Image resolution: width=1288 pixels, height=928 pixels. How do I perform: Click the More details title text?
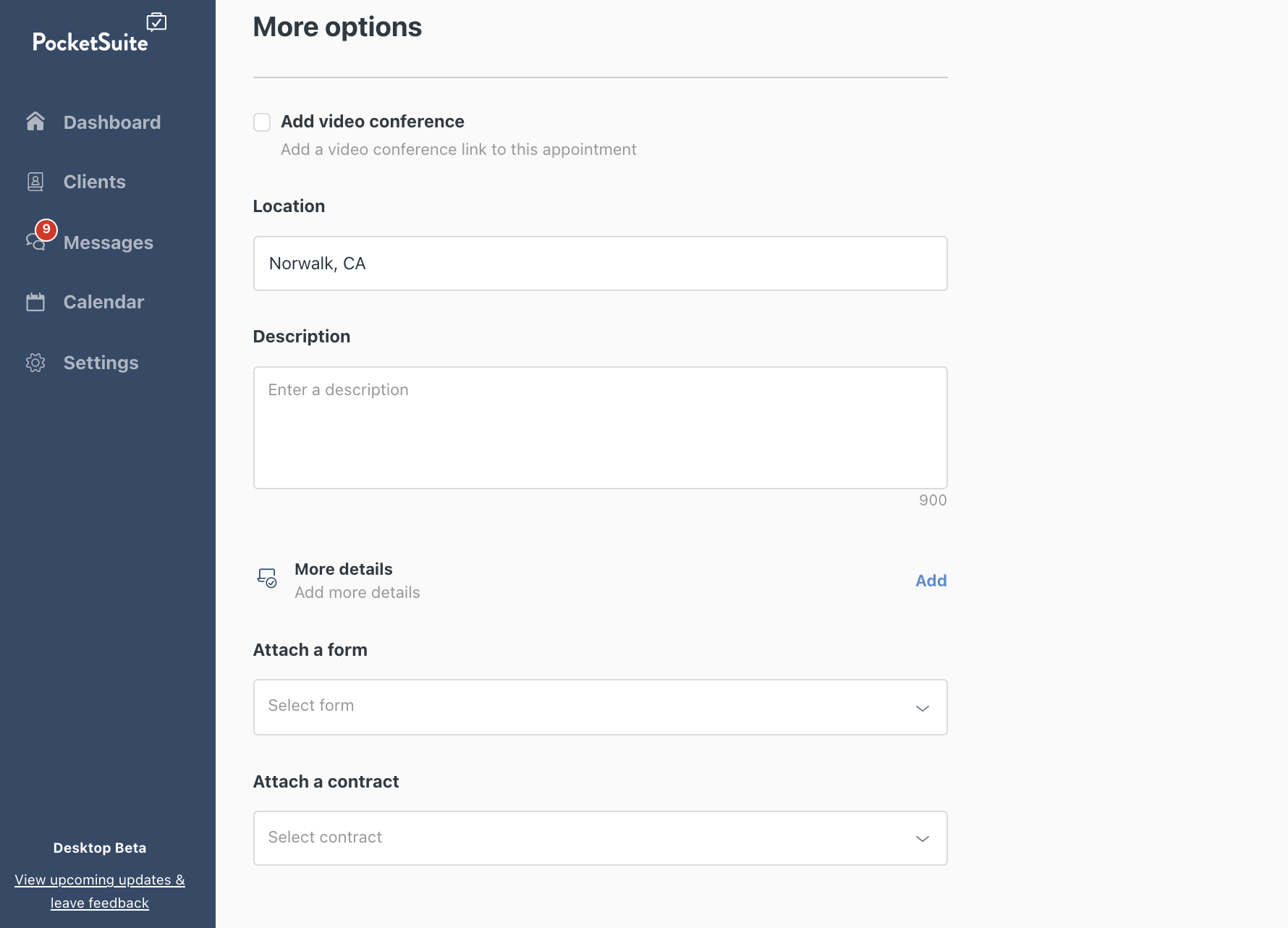click(344, 569)
